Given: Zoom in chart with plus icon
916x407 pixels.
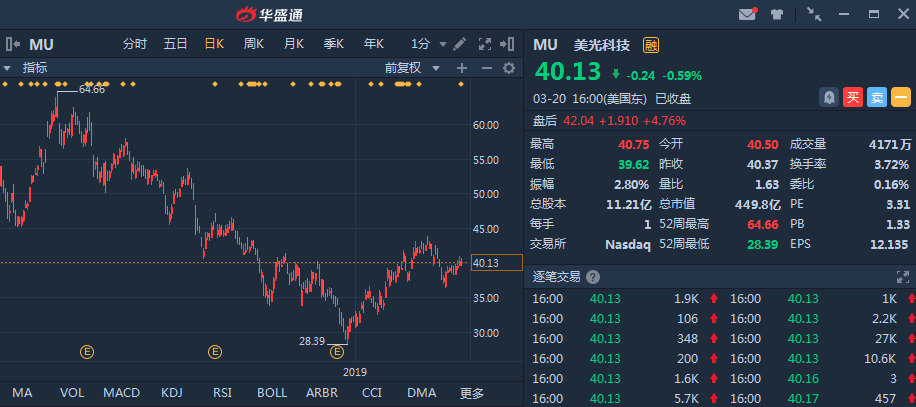Looking at the screenshot, I should pyautogui.click(x=462, y=68).
